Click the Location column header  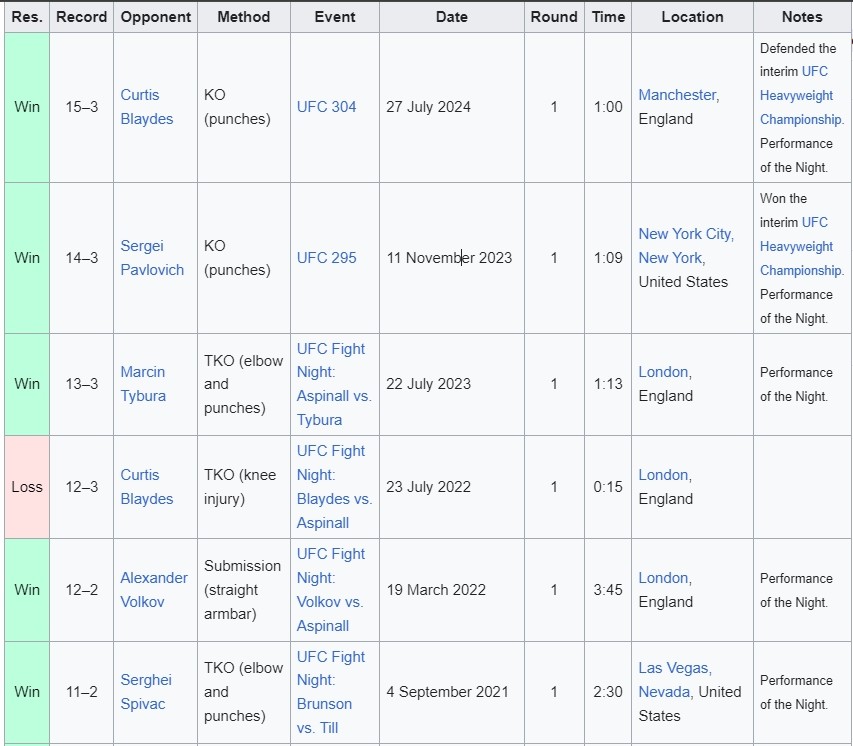(x=693, y=17)
